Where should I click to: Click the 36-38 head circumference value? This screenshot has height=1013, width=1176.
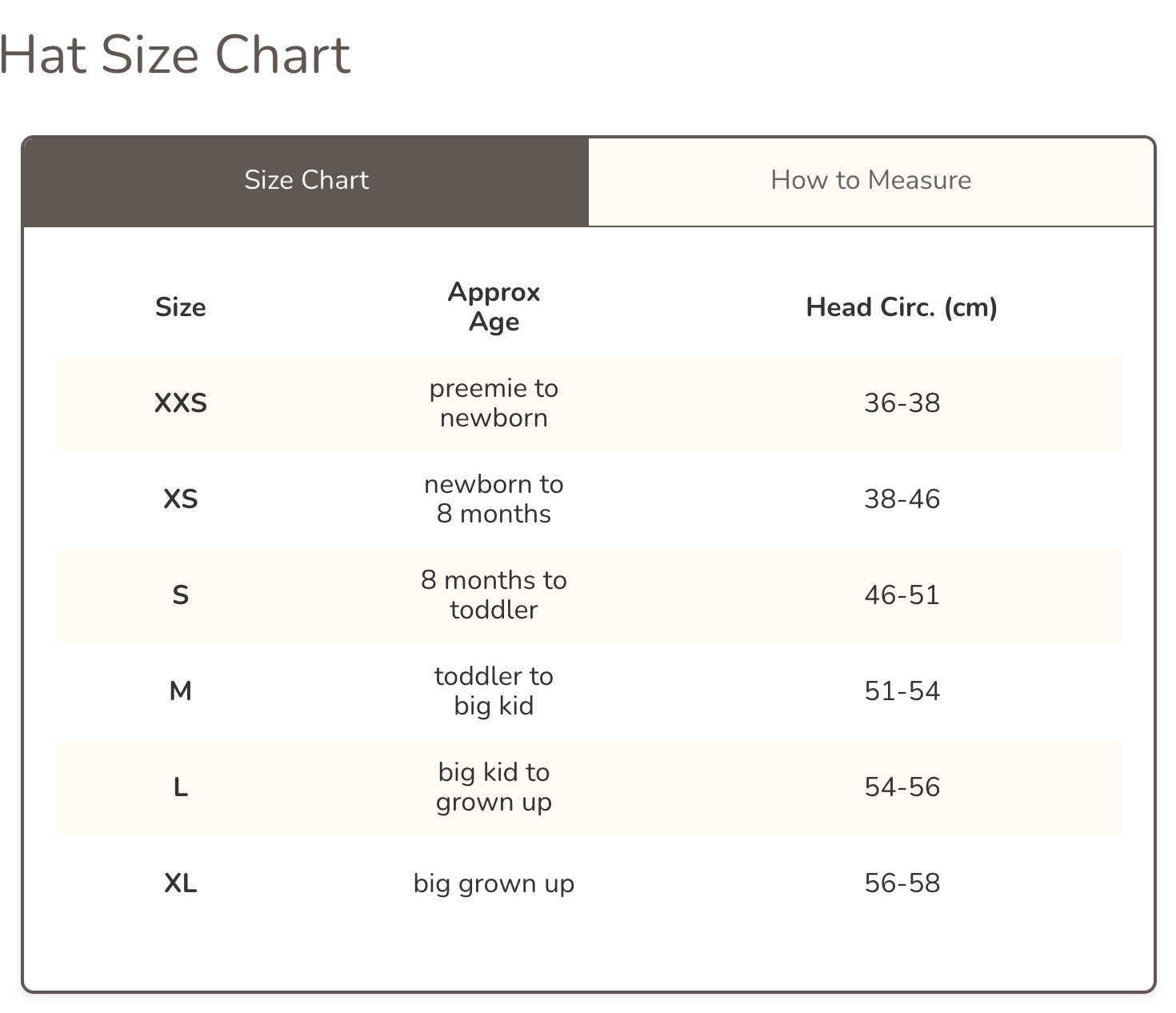902,403
